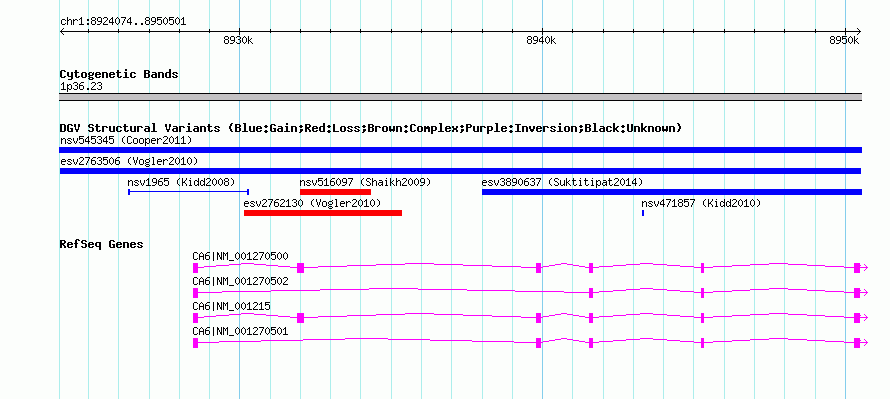Image resolution: width=890 pixels, height=399 pixels.
Task: Click the esv3890637 (Suktitipat2014) blue bar
Action: click(671, 192)
